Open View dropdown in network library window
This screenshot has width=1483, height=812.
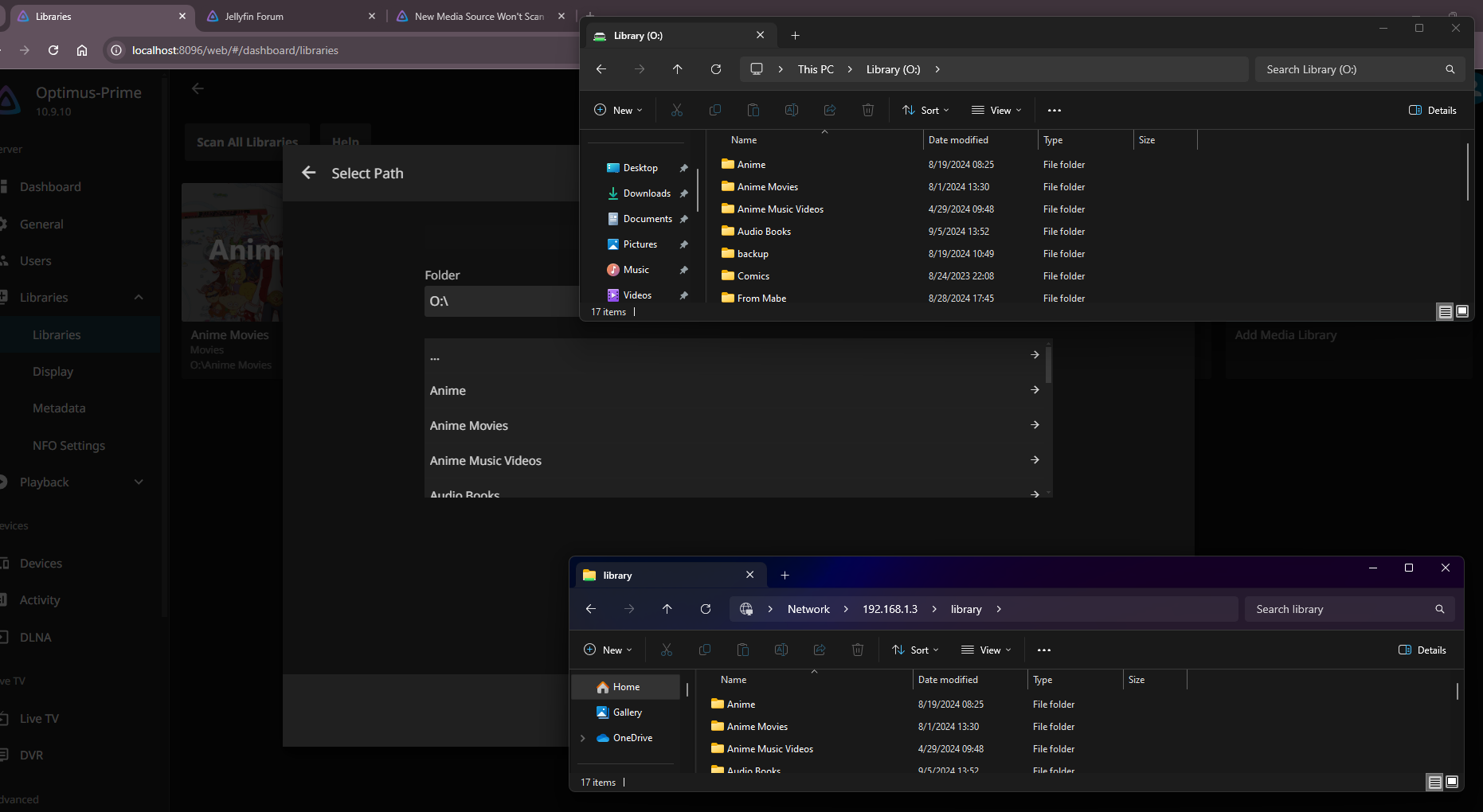tap(986, 650)
